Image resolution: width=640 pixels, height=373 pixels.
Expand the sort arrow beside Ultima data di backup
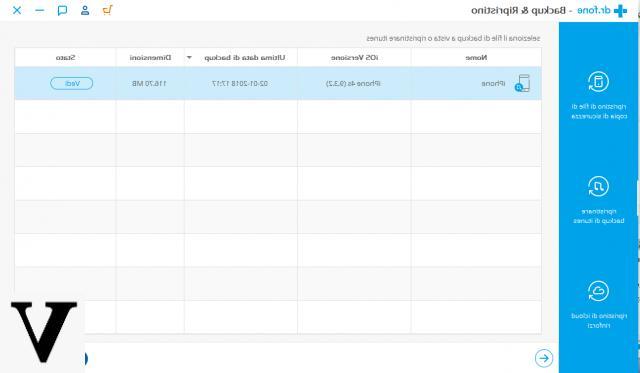click(189, 58)
